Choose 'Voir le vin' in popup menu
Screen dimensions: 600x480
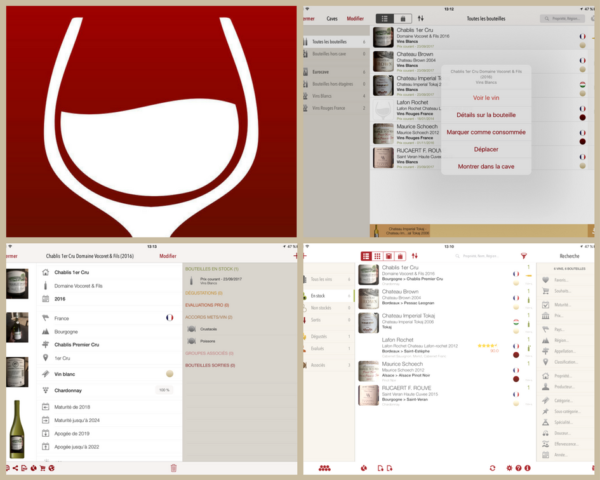point(486,98)
